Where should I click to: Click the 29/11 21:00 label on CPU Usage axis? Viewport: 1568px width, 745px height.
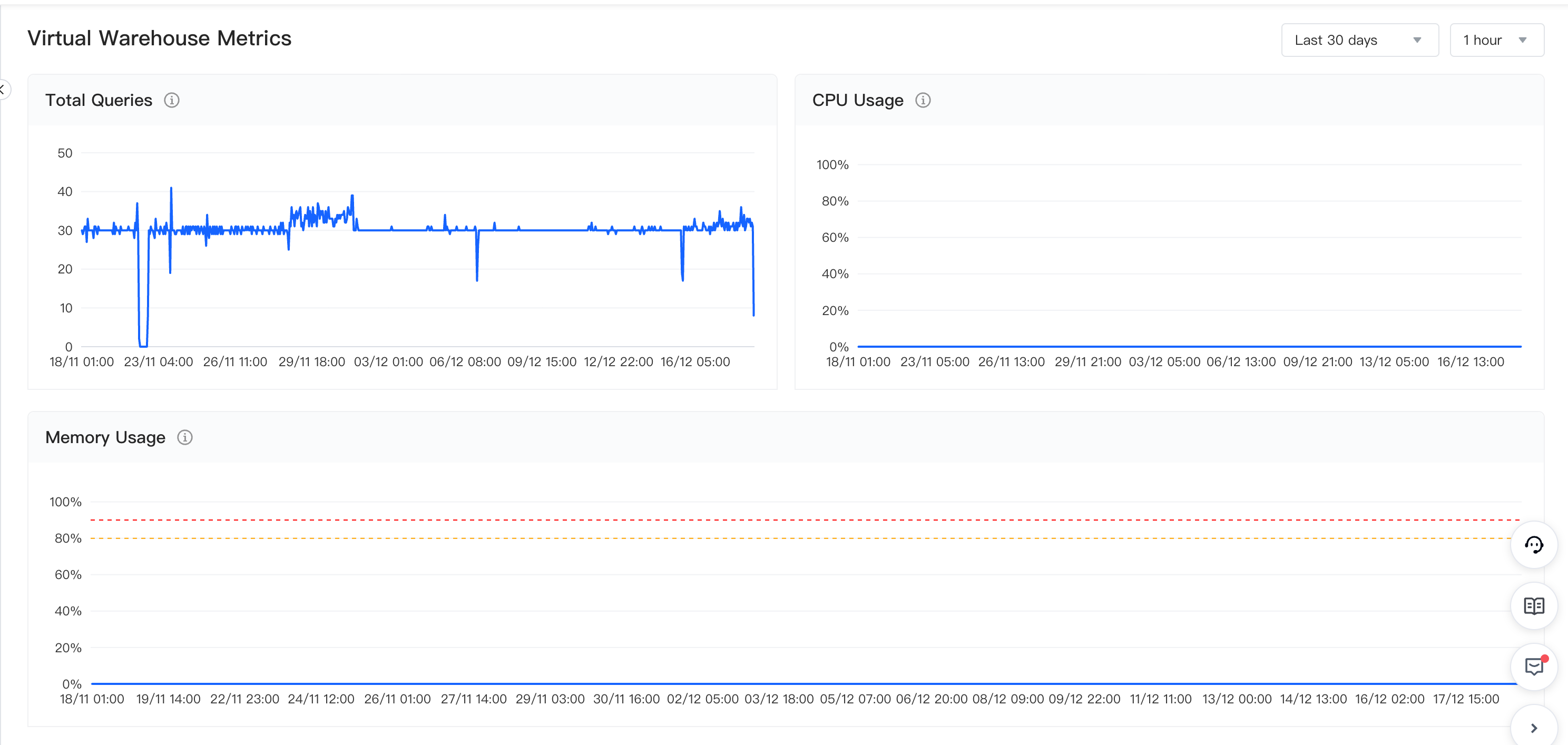point(1087,362)
